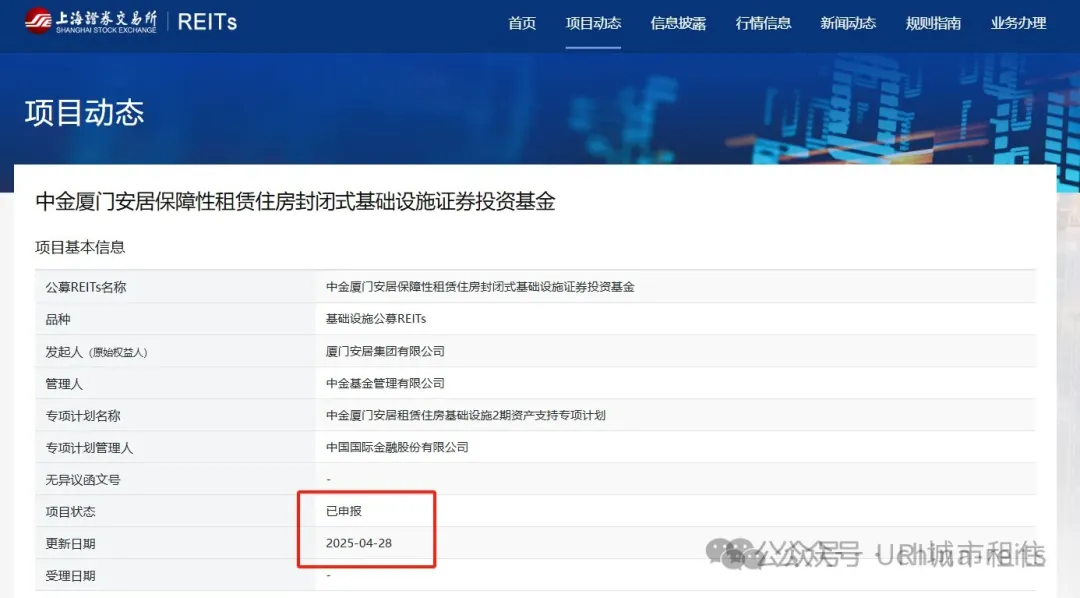
Task: Click the 发起人 (原始权益人) label
Action: tap(96, 351)
